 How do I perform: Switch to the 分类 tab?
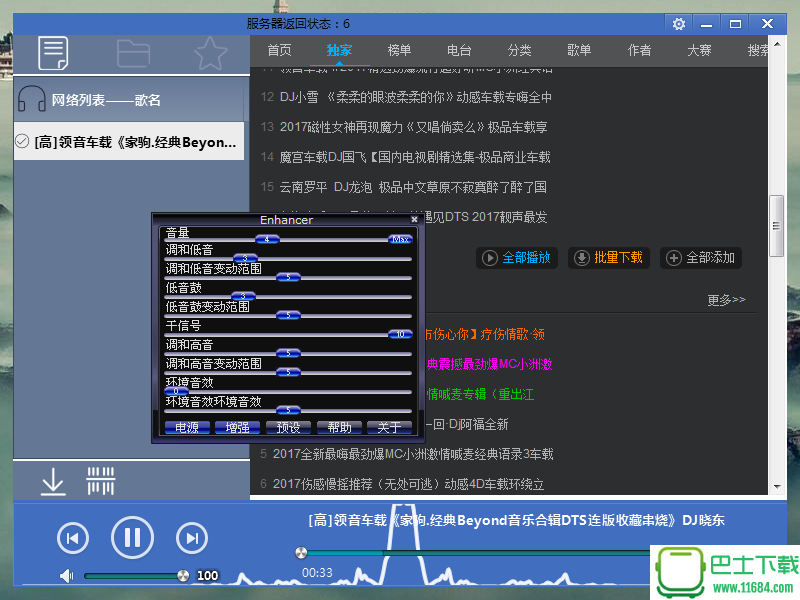(519, 50)
